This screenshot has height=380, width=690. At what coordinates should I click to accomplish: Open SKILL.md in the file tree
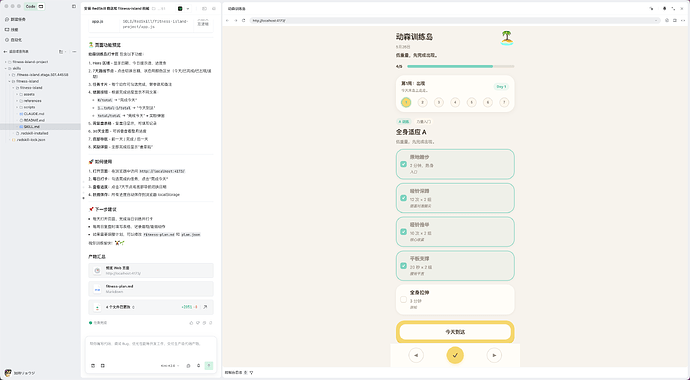tap(32, 127)
